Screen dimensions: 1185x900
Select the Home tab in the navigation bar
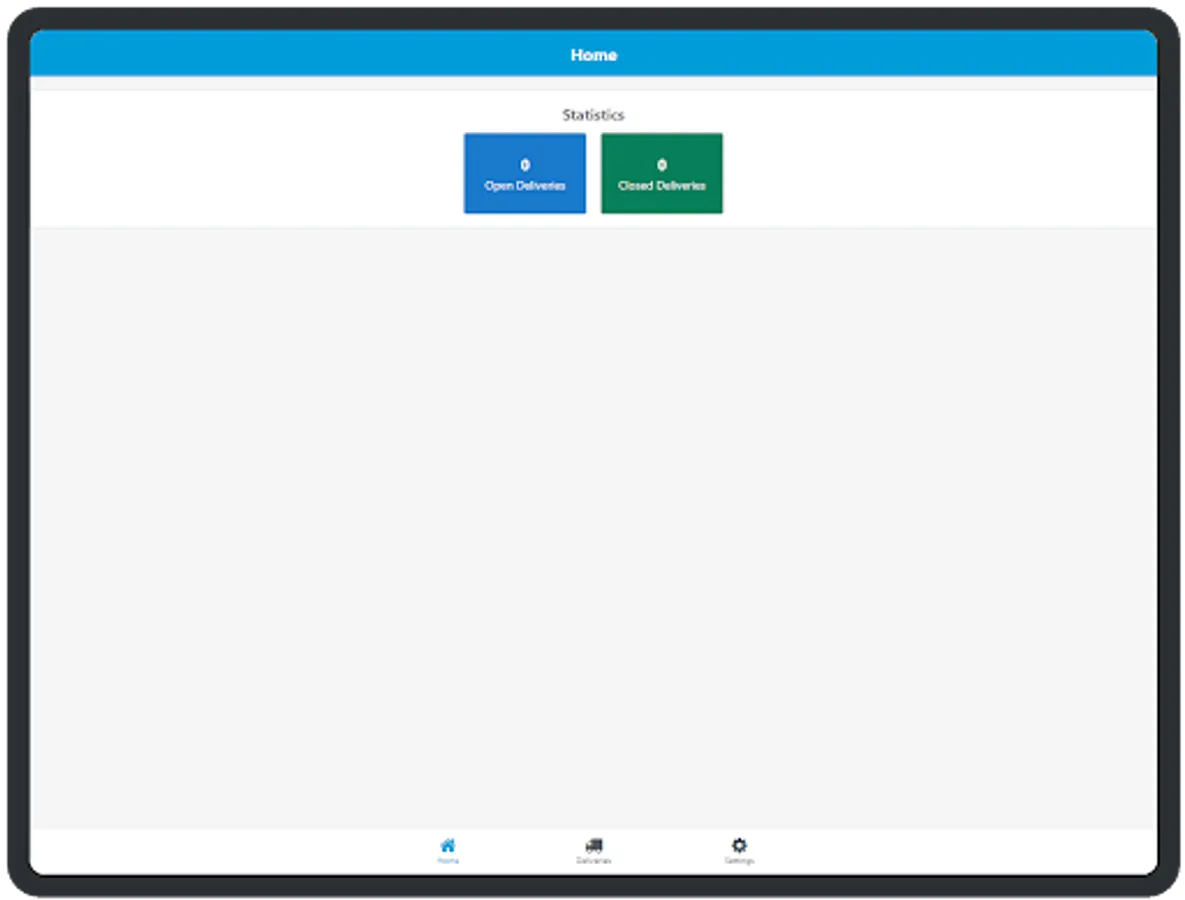[448, 848]
